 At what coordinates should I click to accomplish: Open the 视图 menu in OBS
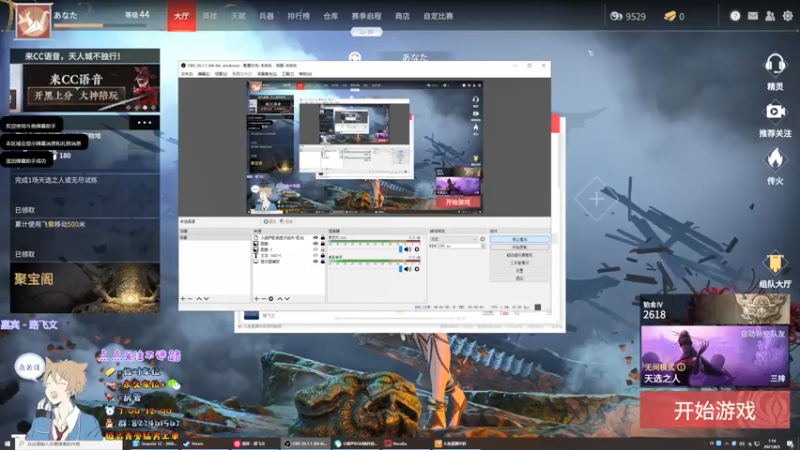[x=220, y=74]
